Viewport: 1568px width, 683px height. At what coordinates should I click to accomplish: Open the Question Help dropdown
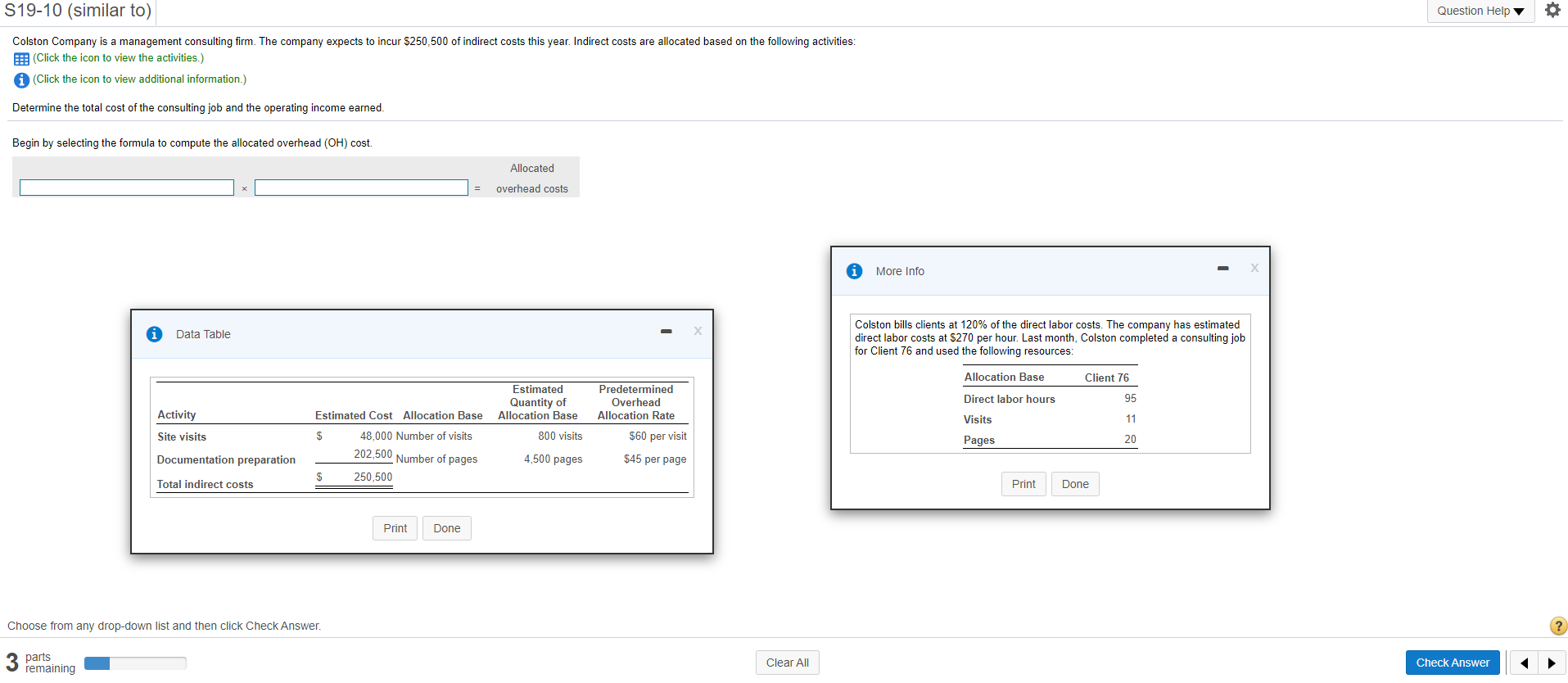coord(1480,11)
